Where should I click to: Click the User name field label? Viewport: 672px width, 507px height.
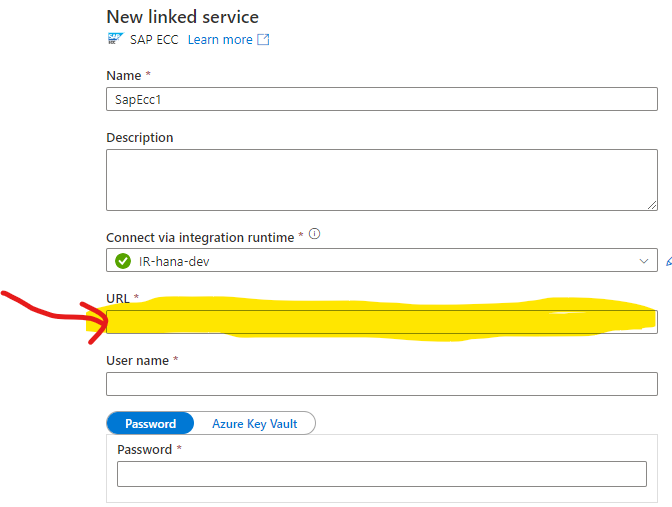(137, 360)
